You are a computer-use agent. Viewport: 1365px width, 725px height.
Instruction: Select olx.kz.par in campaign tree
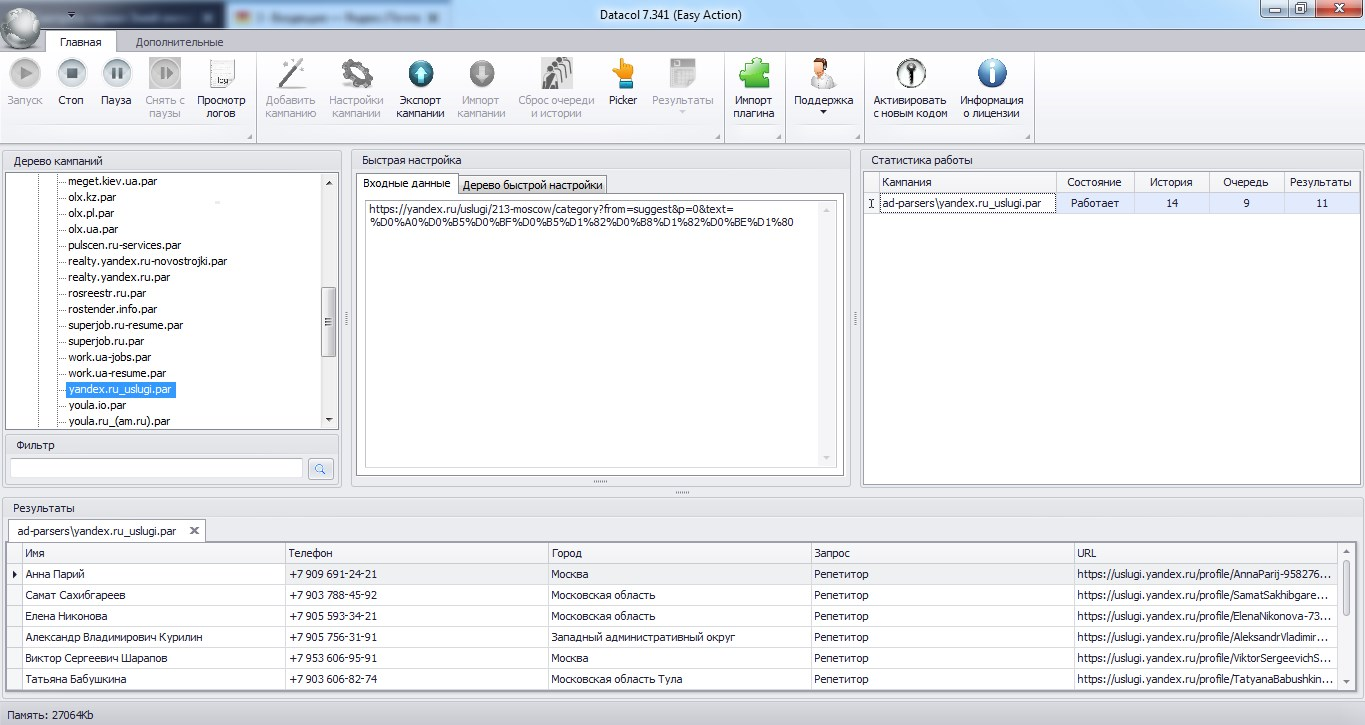click(91, 197)
